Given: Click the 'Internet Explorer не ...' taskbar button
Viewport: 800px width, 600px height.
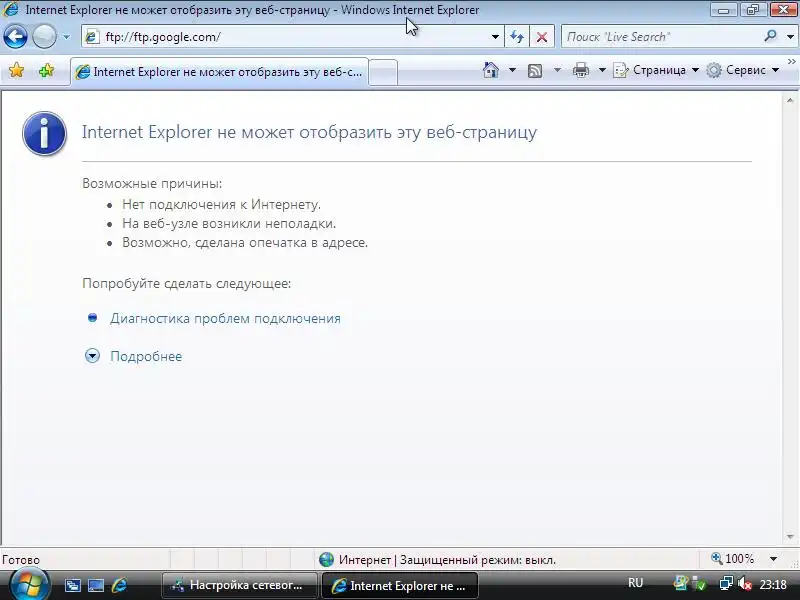Looking at the screenshot, I should point(400,586).
